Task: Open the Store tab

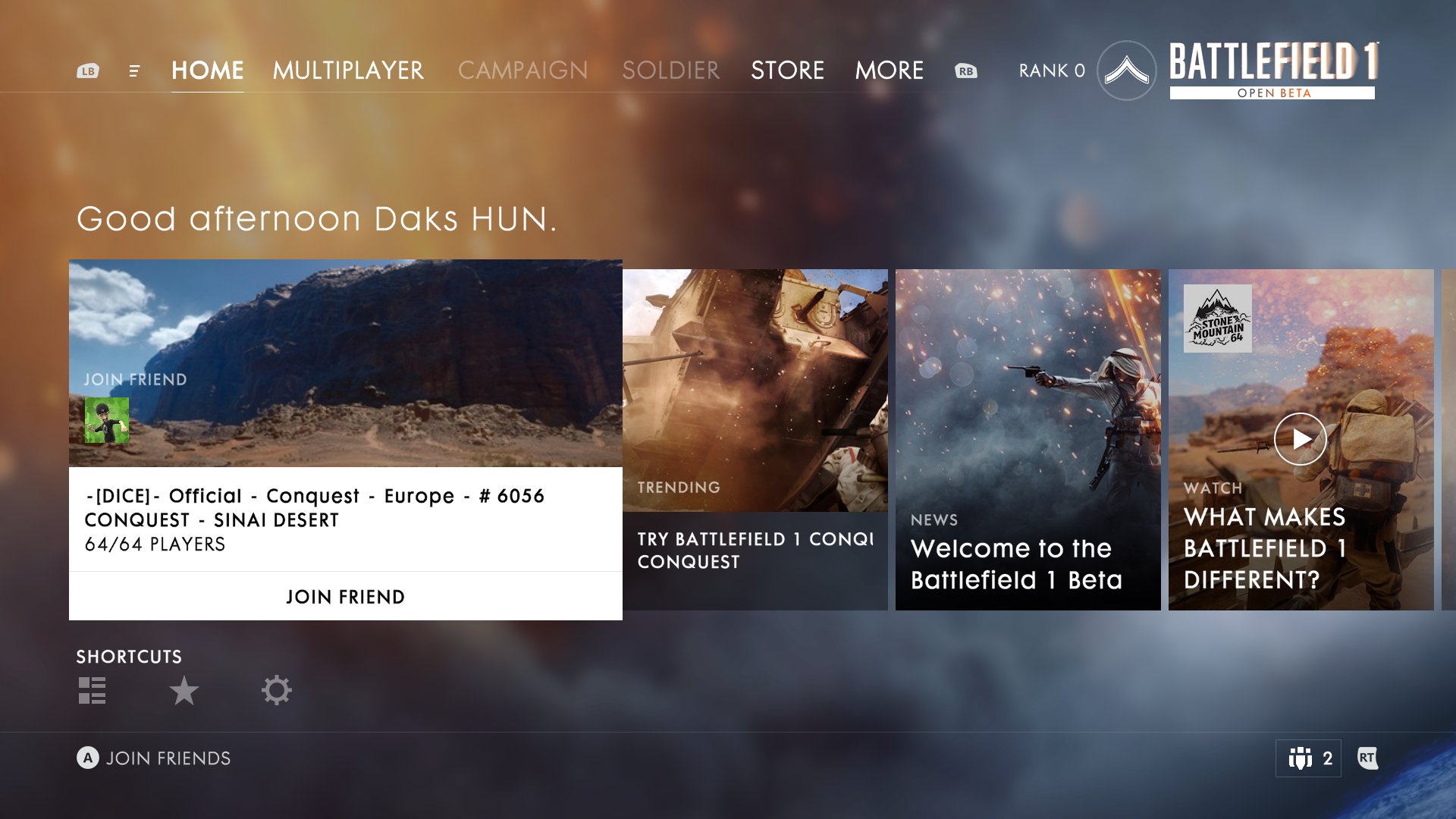Action: tap(787, 71)
